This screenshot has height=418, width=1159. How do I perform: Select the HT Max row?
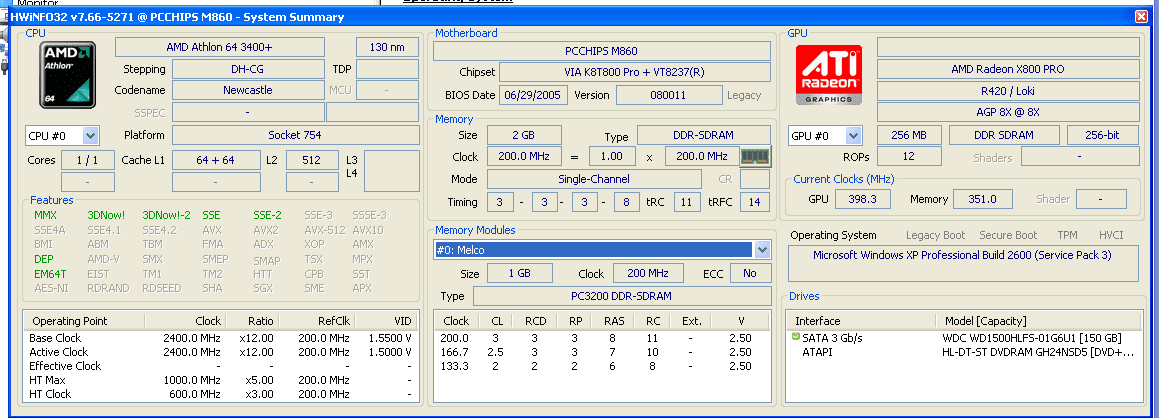pos(221,380)
